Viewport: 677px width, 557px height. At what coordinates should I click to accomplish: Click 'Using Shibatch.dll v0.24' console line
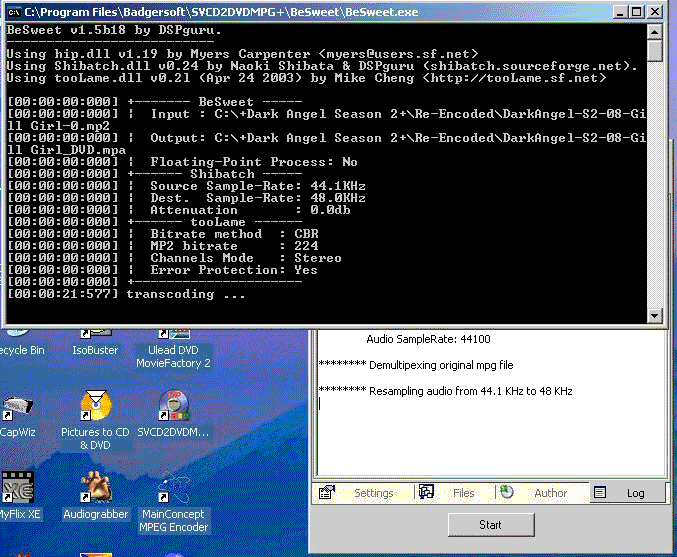tap(322, 66)
